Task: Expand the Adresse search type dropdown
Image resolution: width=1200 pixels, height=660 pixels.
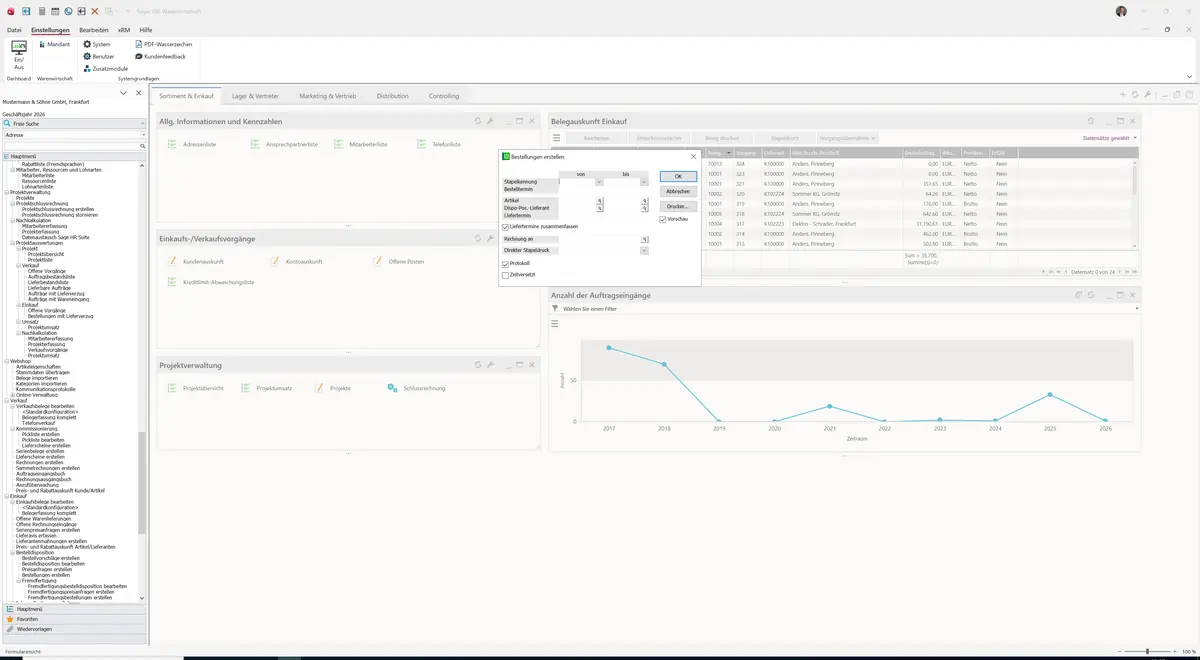Action: coord(142,135)
